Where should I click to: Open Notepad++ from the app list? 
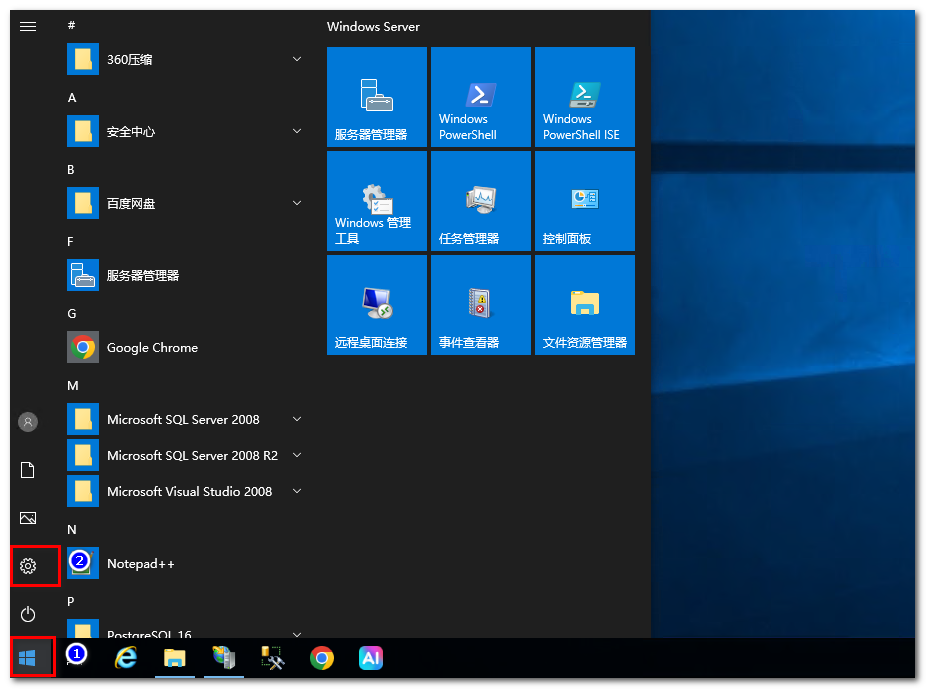140,564
